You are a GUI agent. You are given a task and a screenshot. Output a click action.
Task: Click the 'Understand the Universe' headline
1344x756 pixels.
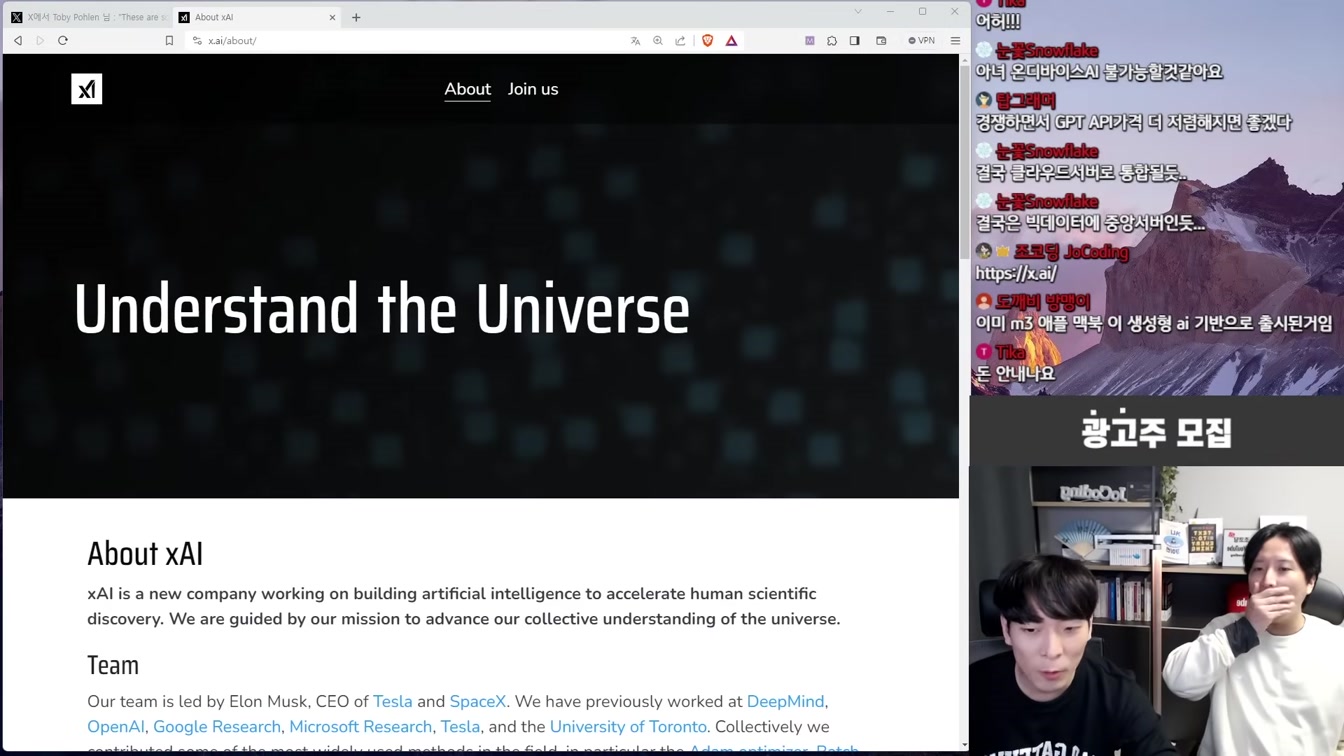coord(381,308)
